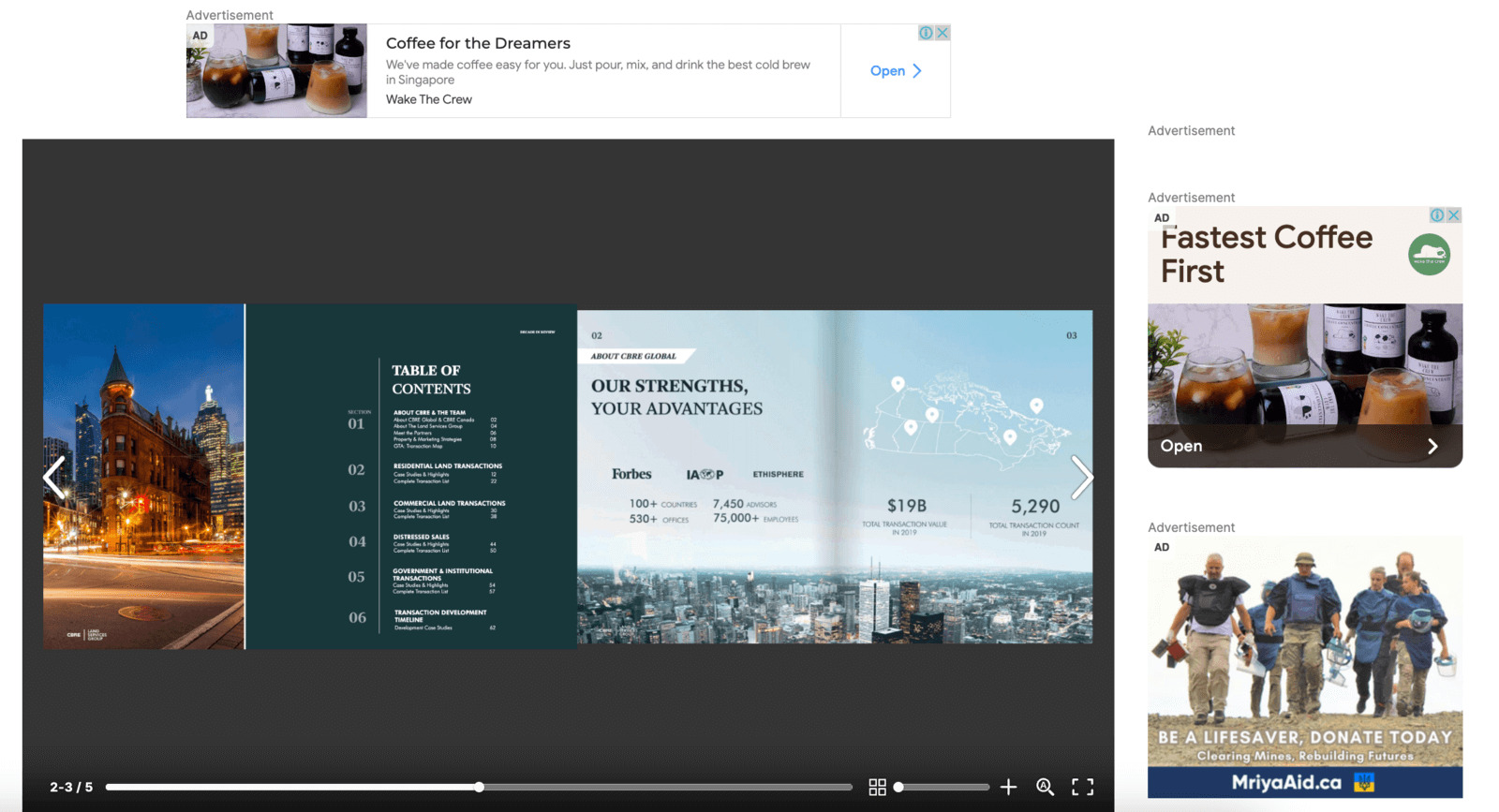Click the 5,290 transaction count figure
1499x812 pixels.
pyautogui.click(x=1035, y=506)
